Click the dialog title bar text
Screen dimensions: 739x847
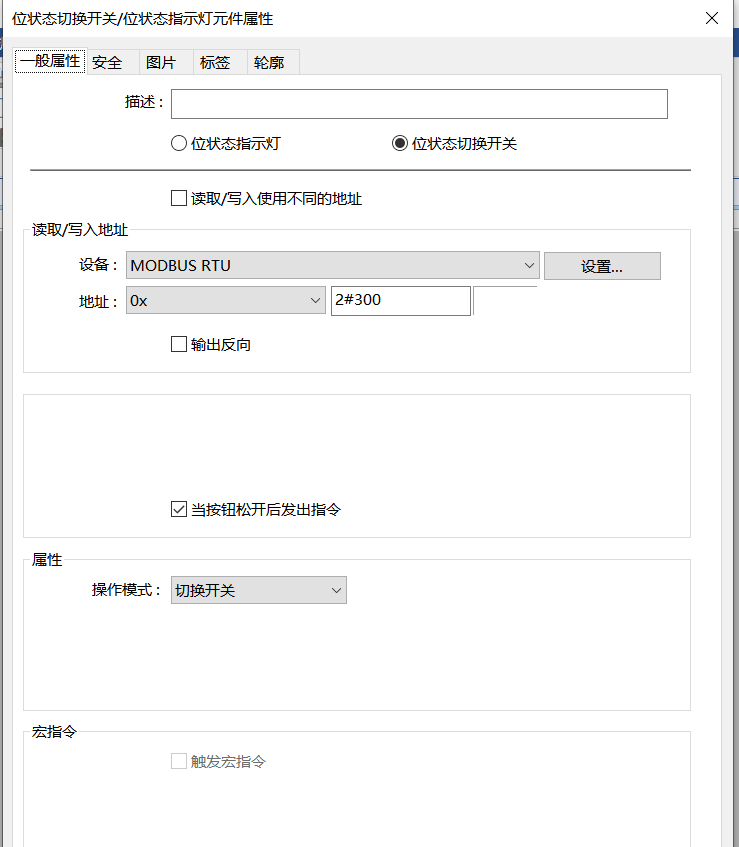[142, 18]
